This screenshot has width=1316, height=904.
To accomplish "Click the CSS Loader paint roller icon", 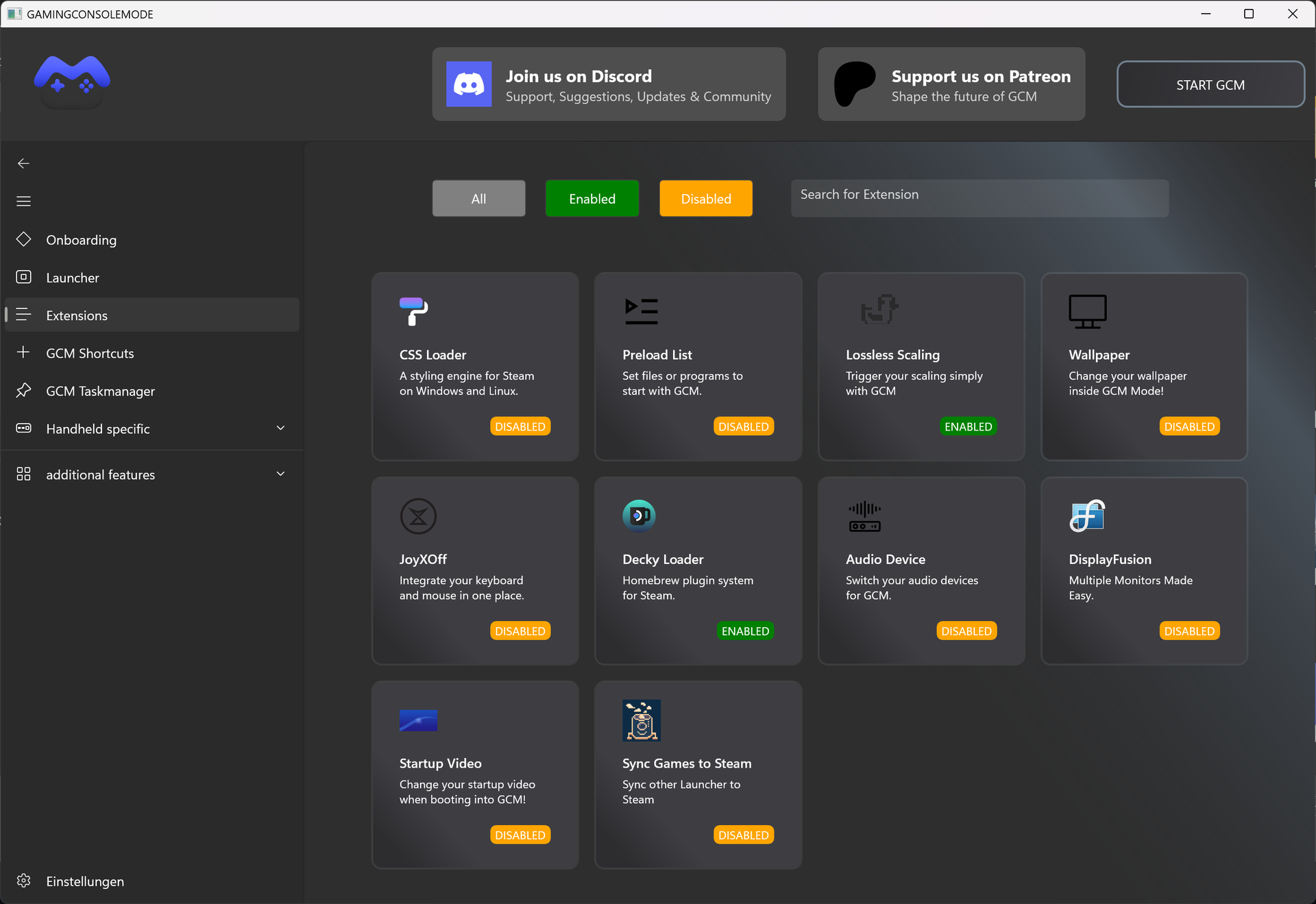I will point(413,311).
